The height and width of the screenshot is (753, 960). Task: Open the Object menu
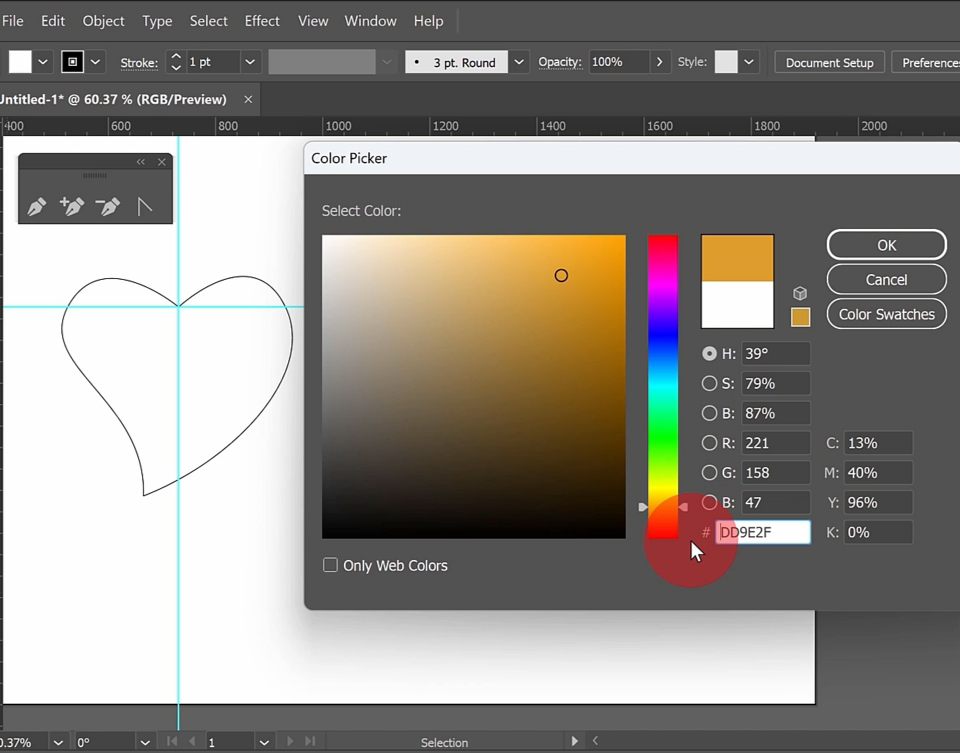coord(103,21)
